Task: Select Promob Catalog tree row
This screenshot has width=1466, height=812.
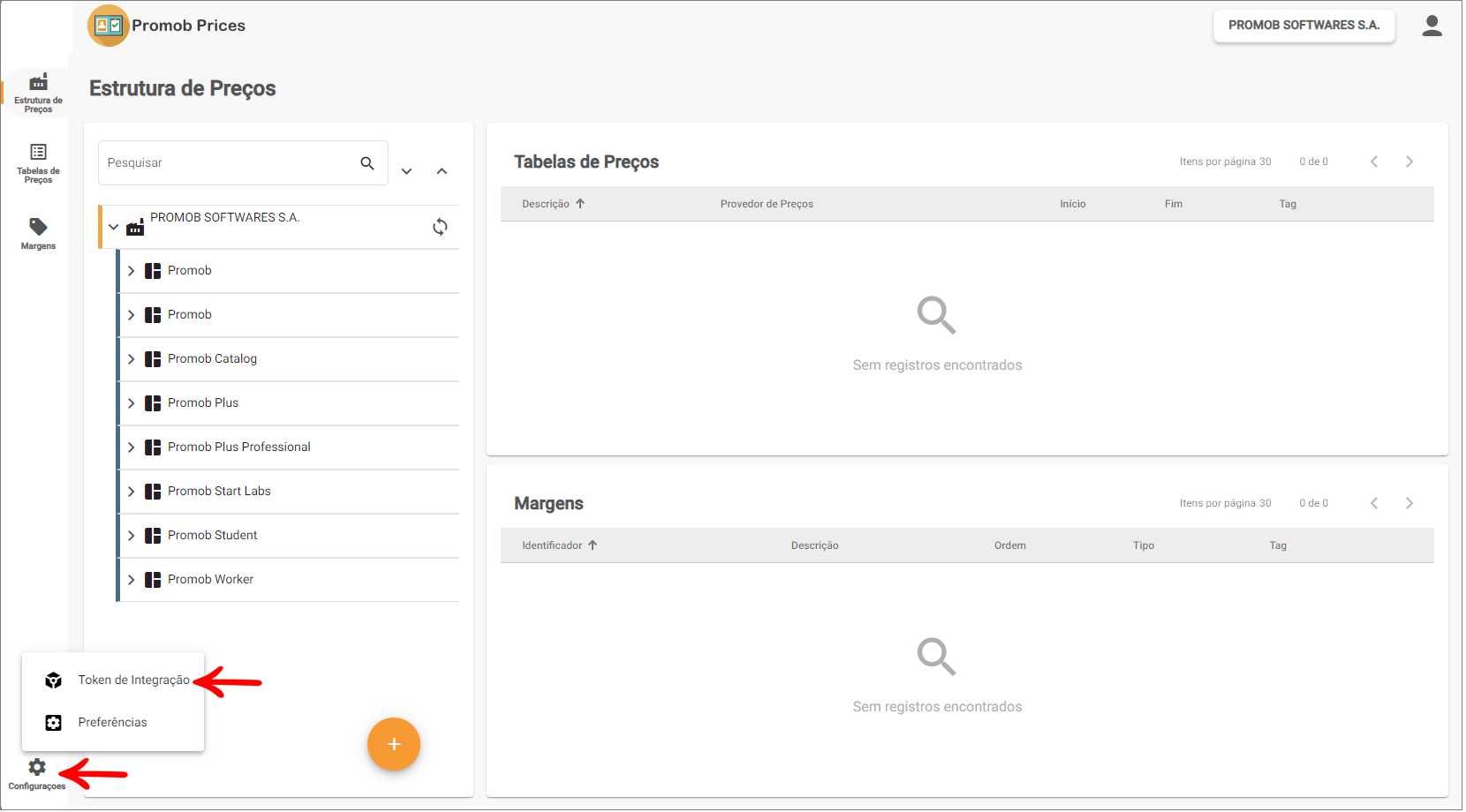Action: click(289, 359)
